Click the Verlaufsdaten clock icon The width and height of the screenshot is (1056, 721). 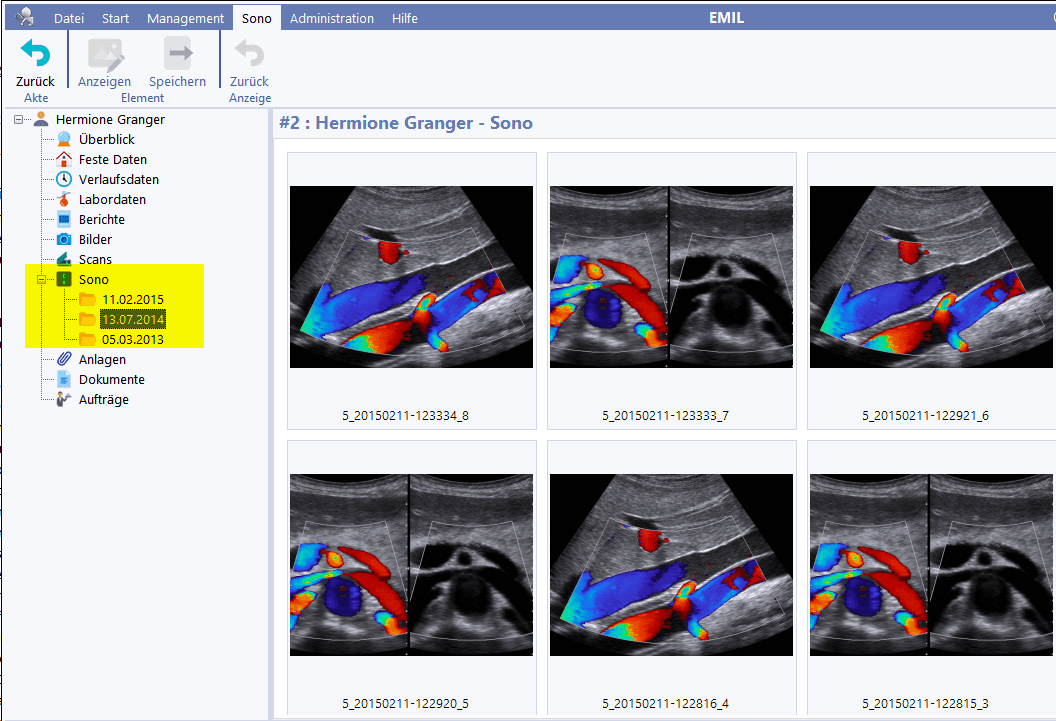pyautogui.click(x=64, y=180)
